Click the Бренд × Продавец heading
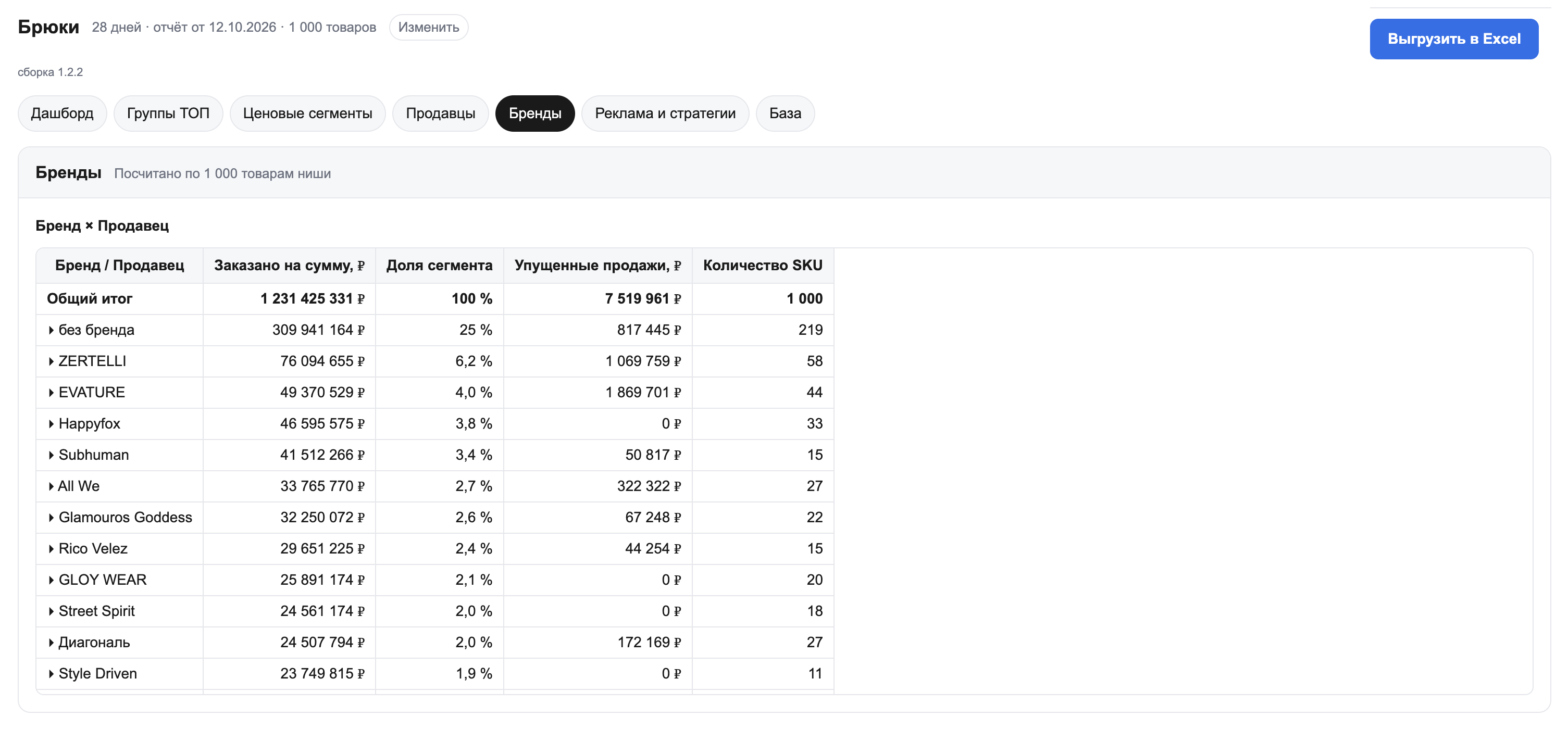Viewport: 1568px width, 754px height. (x=102, y=226)
